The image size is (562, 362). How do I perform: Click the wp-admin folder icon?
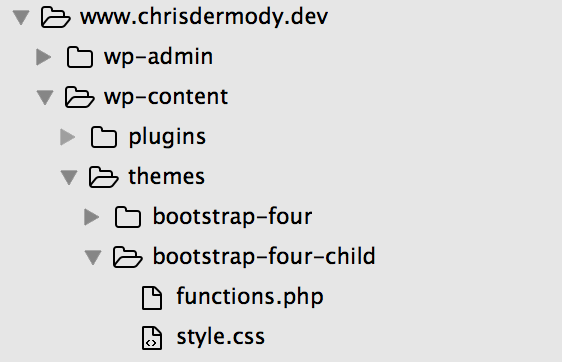click(80, 57)
